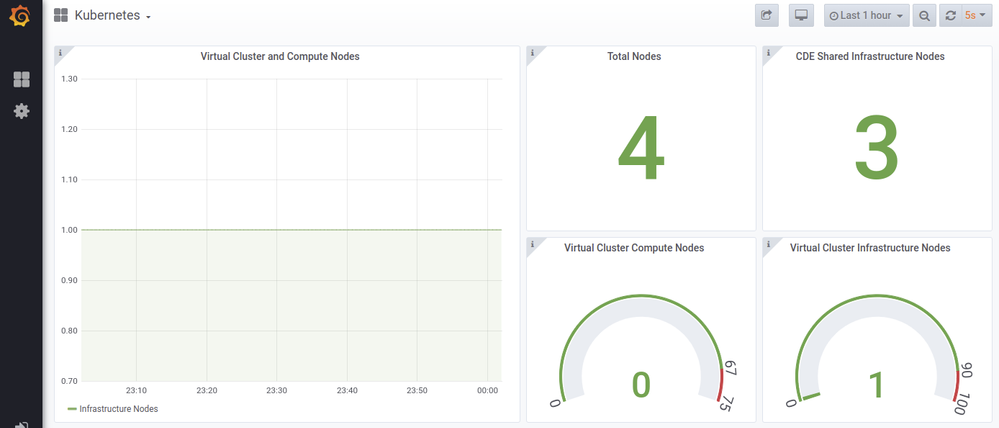Open CDE Shared Infrastructure Nodes title menu

tap(870, 56)
